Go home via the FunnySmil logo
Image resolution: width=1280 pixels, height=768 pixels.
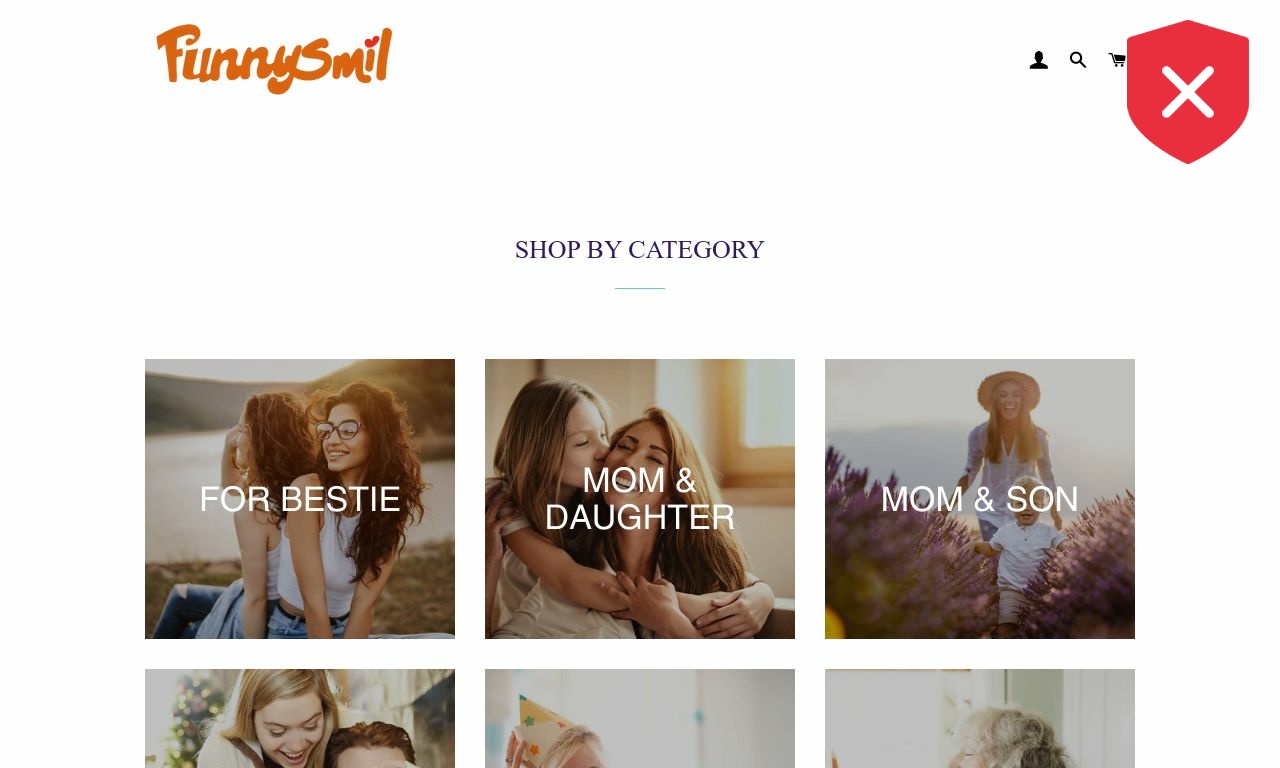(274, 59)
